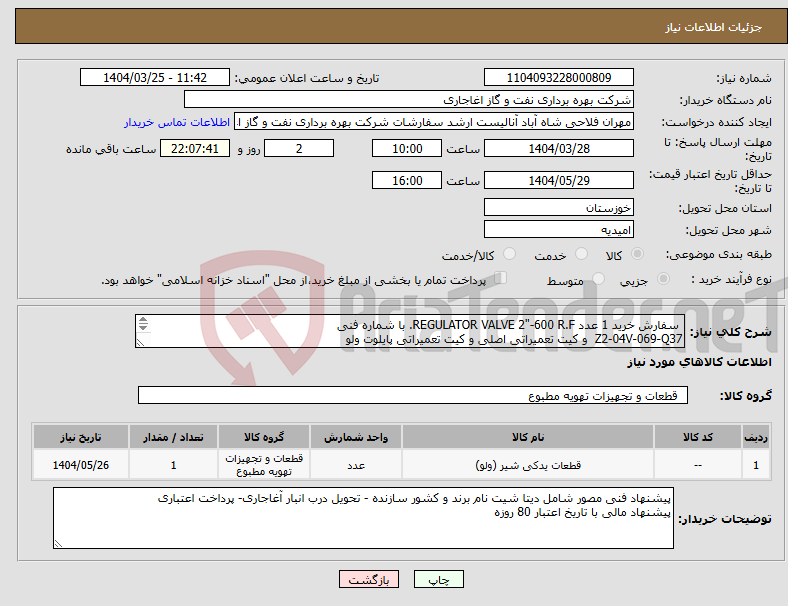The image size is (788, 606).
Task: Click the price validity date 1404/05/29
Action: (558, 180)
